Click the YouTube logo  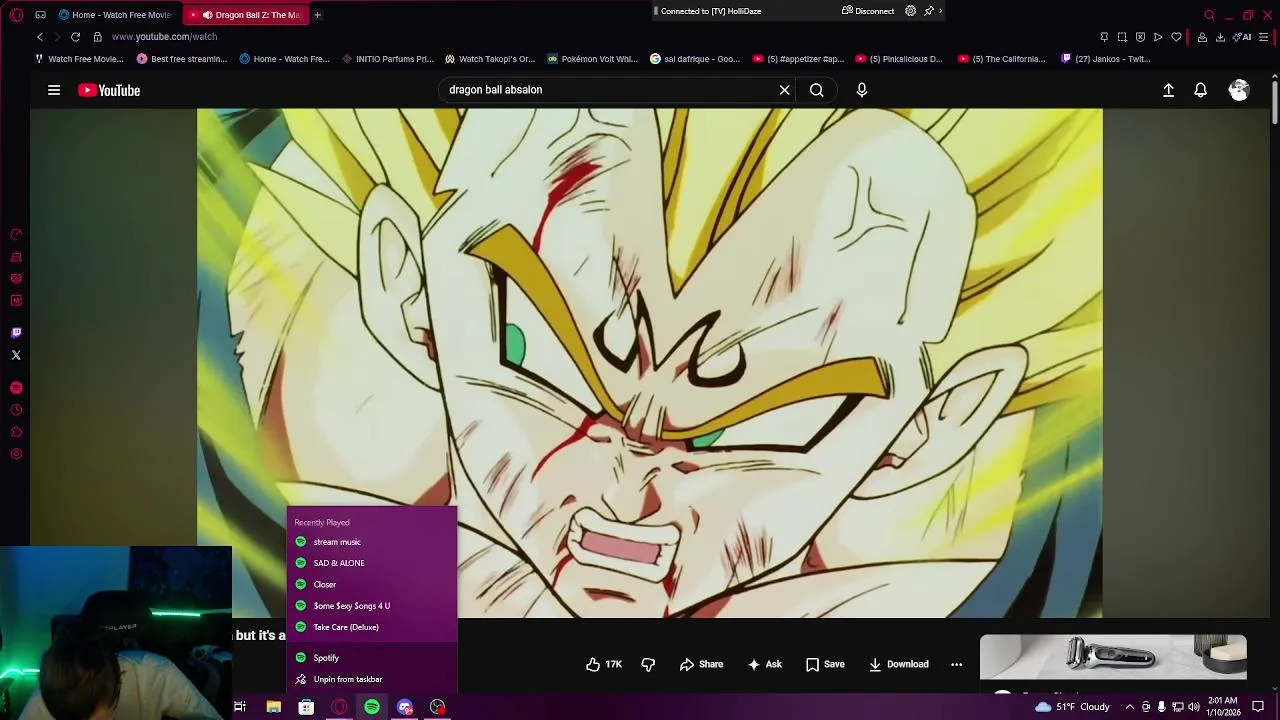point(109,90)
